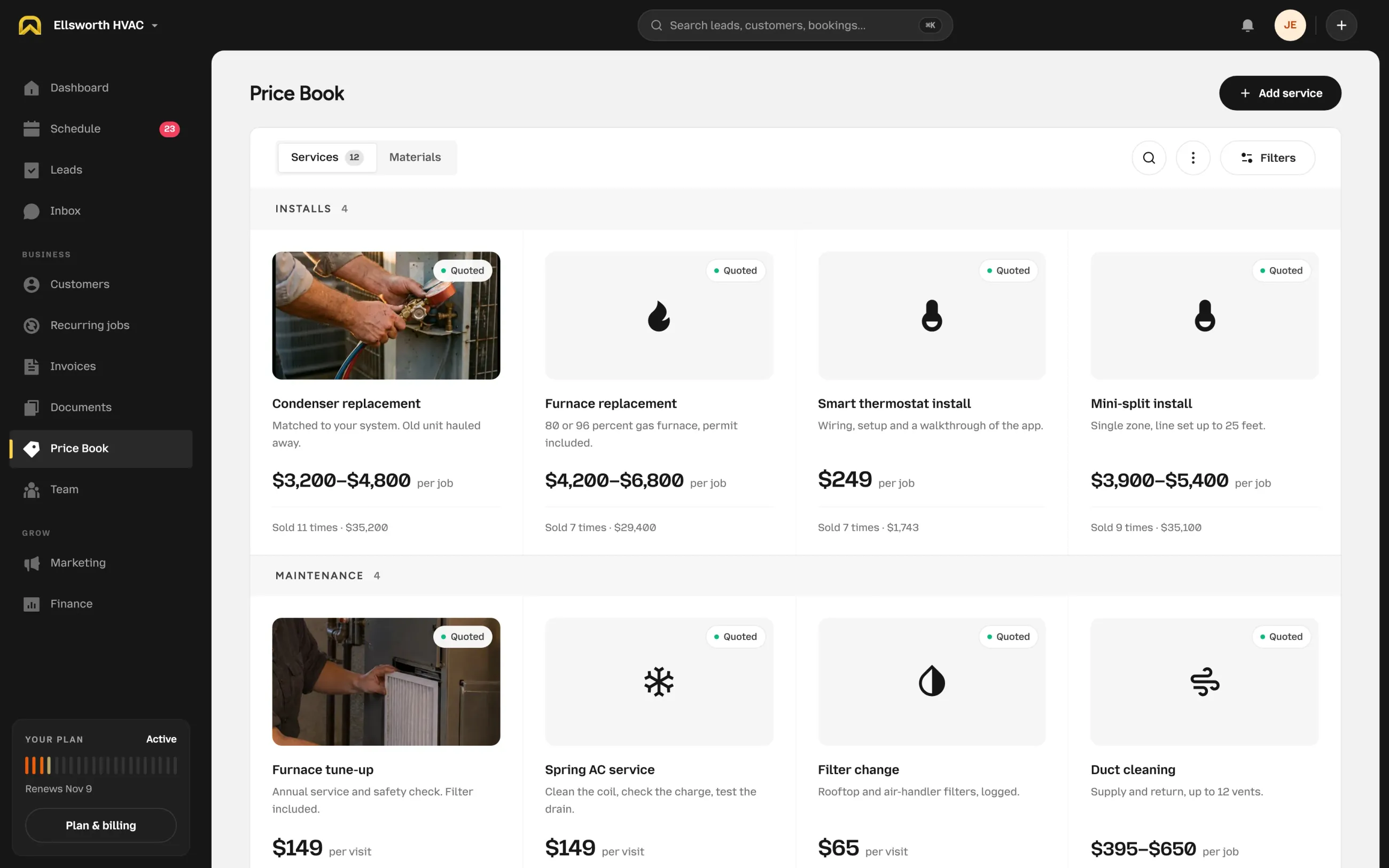Image resolution: width=1389 pixels, height=868 pixels.
Task: Open the Customers page
Action: click(x=101, y=285)
